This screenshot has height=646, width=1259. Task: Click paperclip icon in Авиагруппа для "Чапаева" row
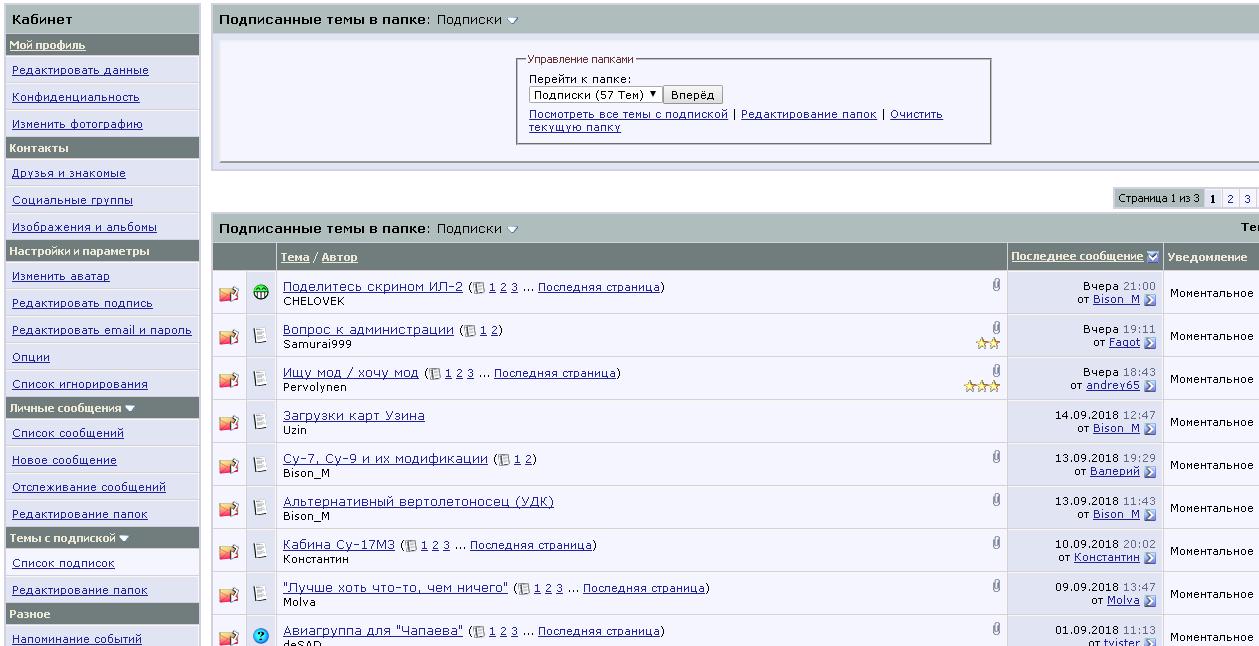996,629
